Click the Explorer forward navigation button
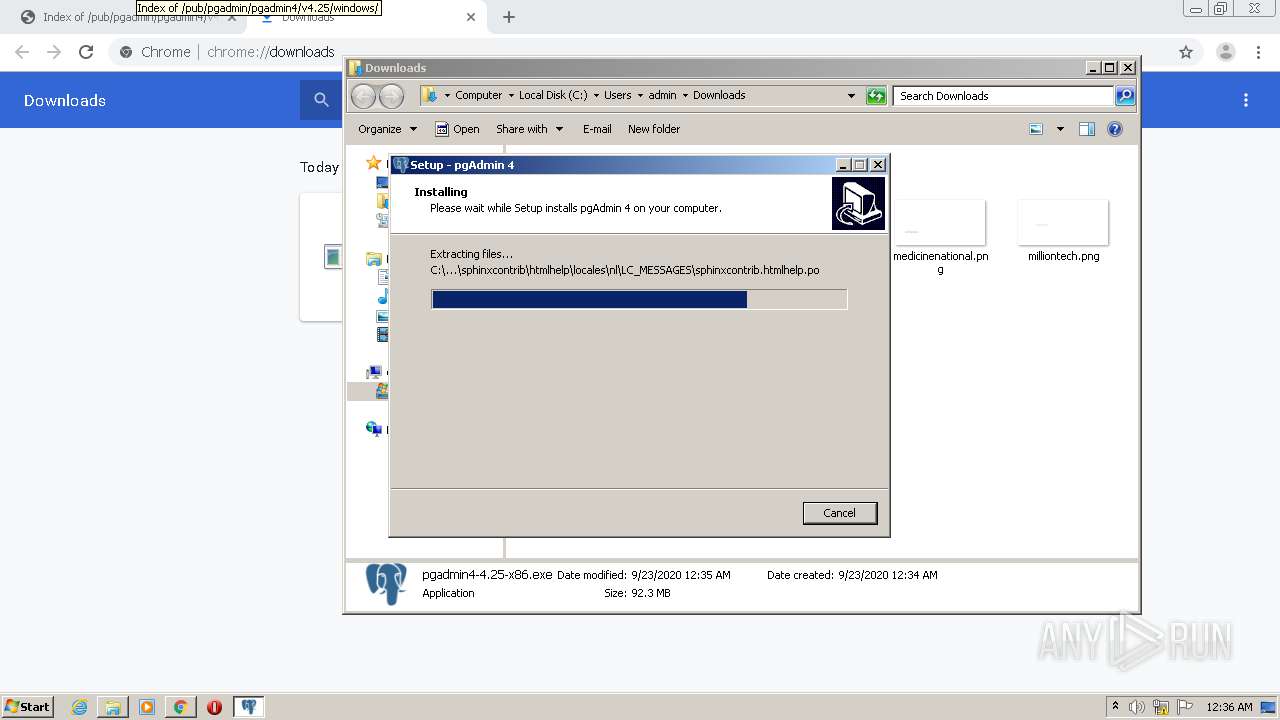The height and width of the screenshot is (720, 1280). (391, 96)
